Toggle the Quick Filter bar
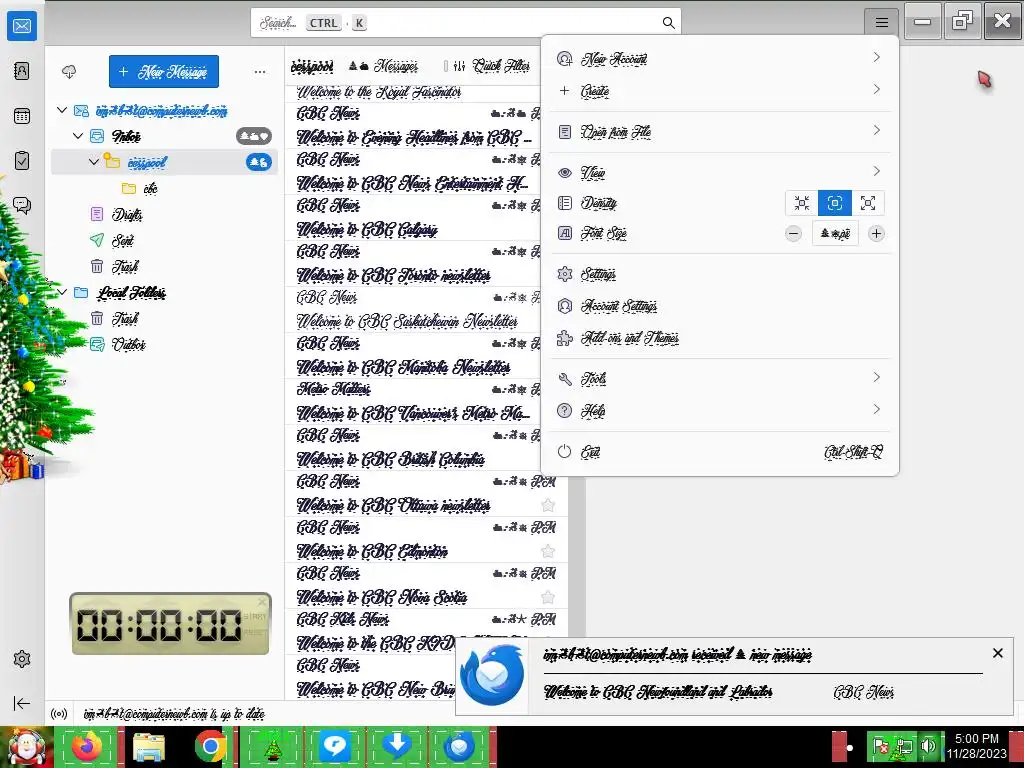Image resolution: width=1024 pixels, height=768 pixels. point(493,66)
